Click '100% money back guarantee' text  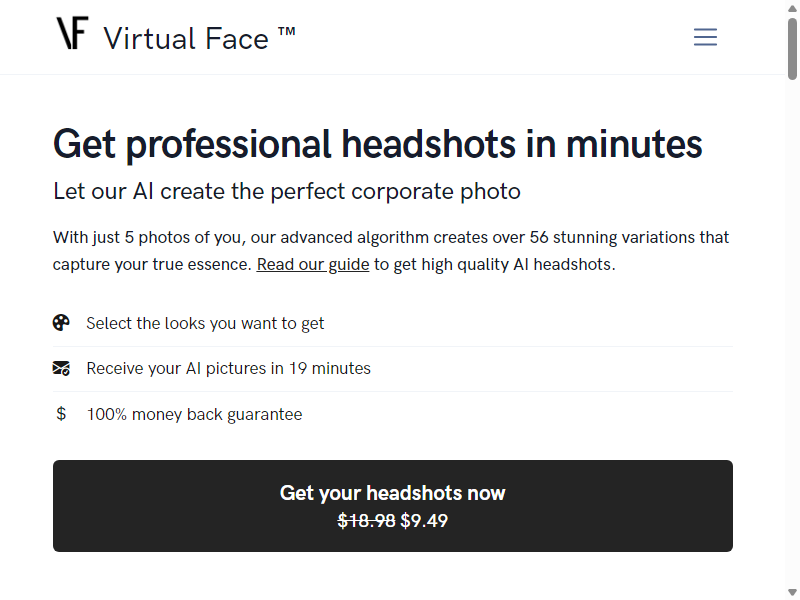pyautogui.click(x=194, y=414)
